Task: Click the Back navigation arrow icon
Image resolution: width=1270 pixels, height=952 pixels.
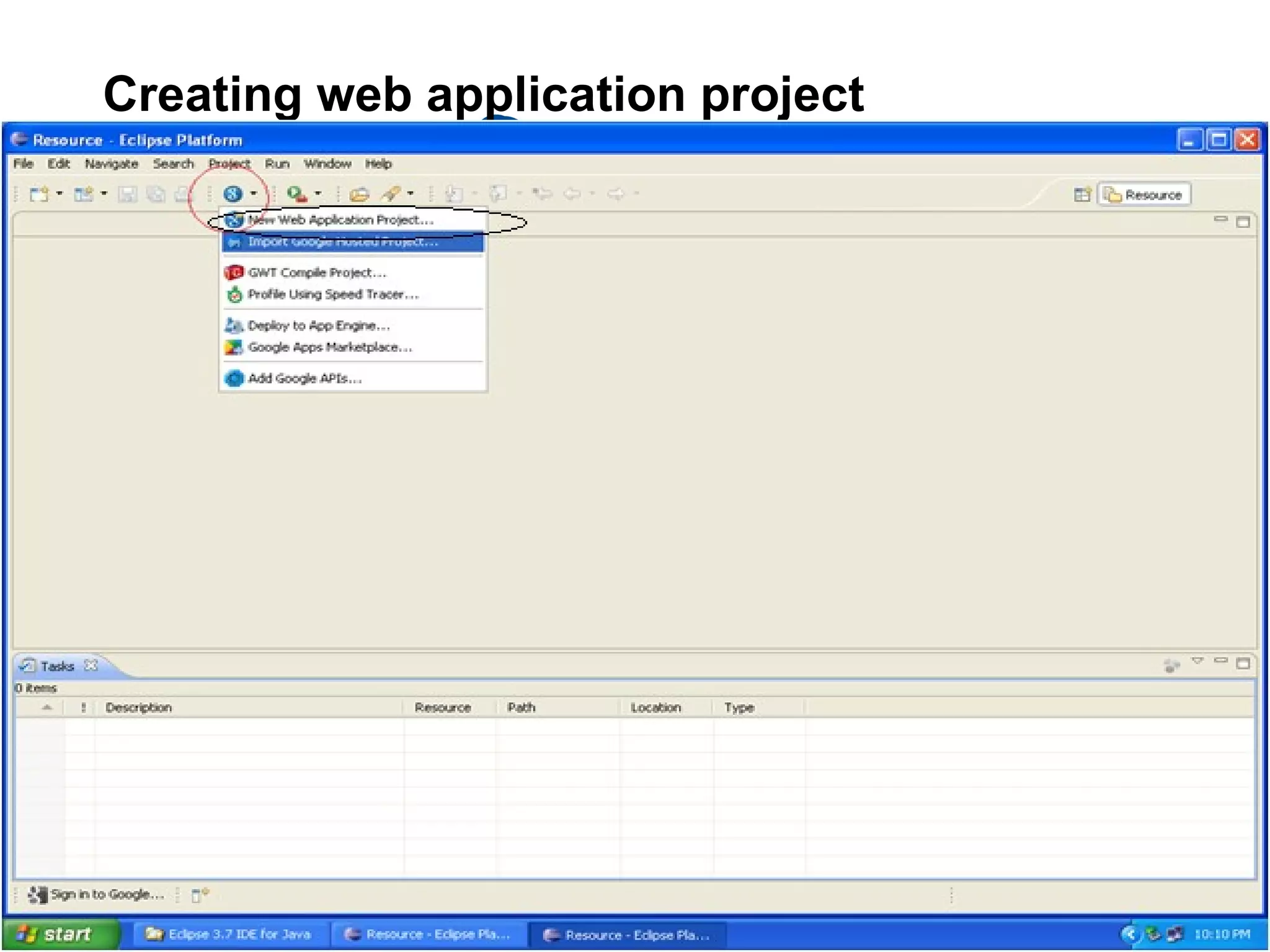Action: tap(572, 194)
